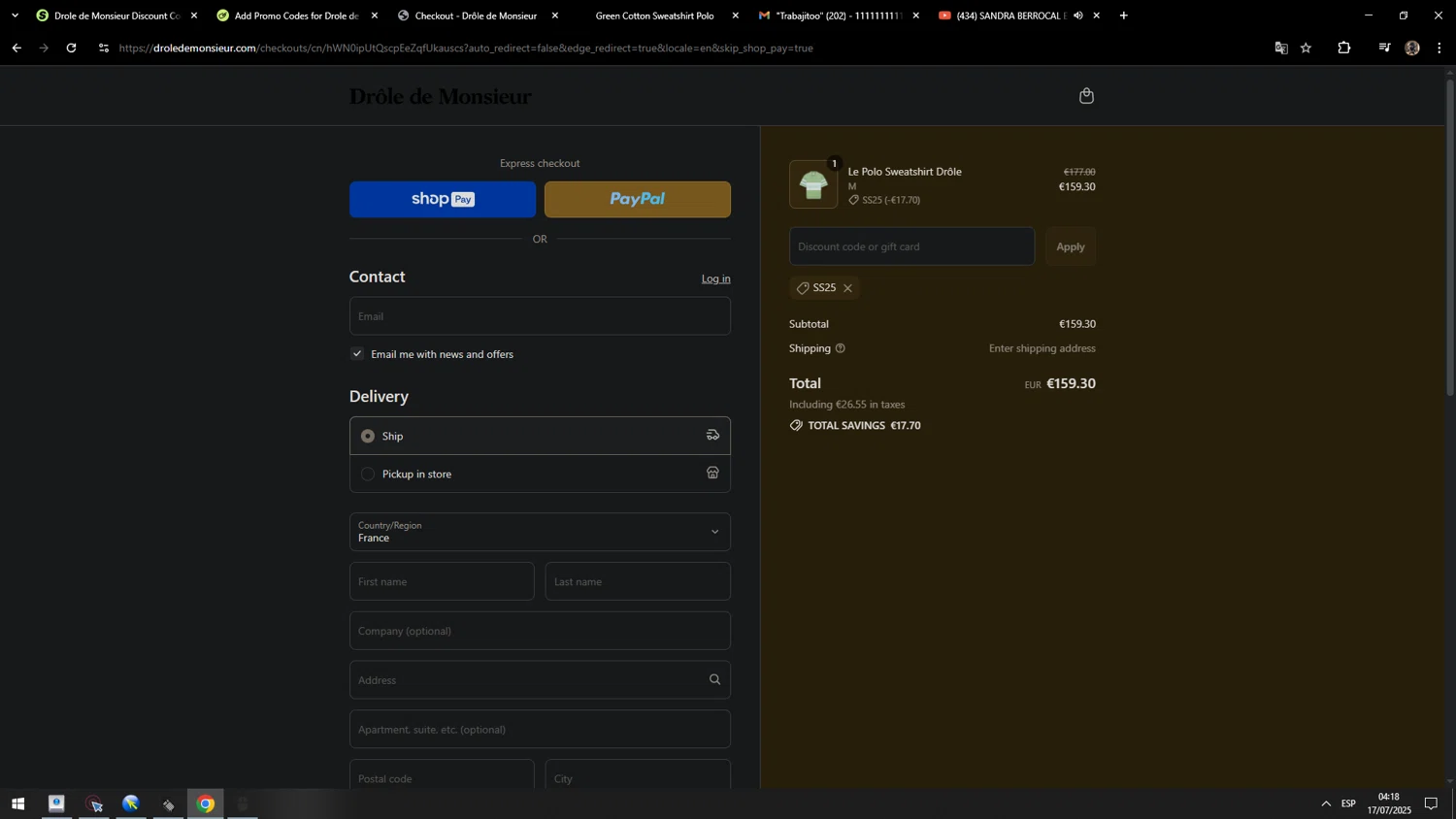Image resolution: width=1456 pixels, height=819 pixels.
Task: Click the ESP language indicator in taskbar
Action: tap(1348, 803)
